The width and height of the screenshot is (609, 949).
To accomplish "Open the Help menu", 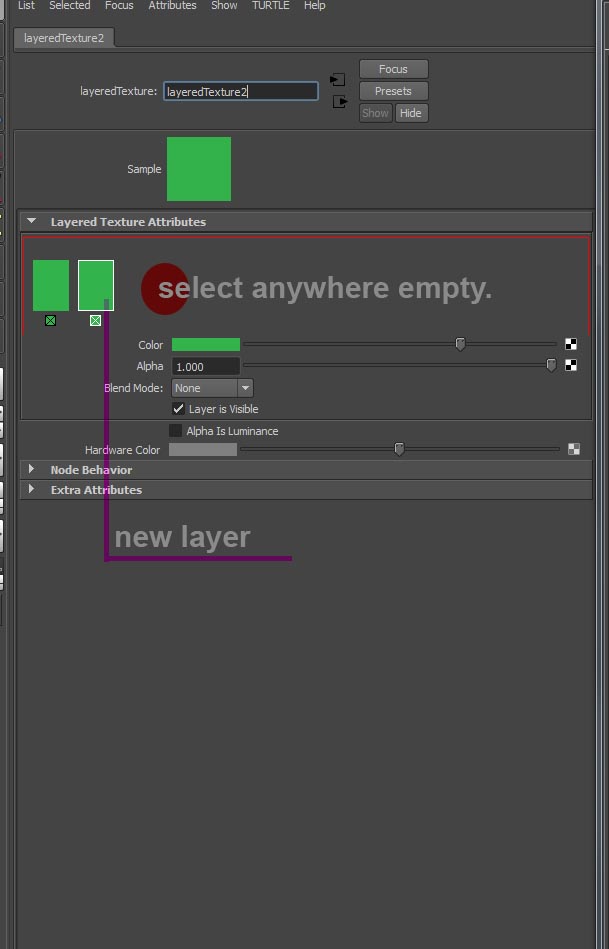I will 314,5.
